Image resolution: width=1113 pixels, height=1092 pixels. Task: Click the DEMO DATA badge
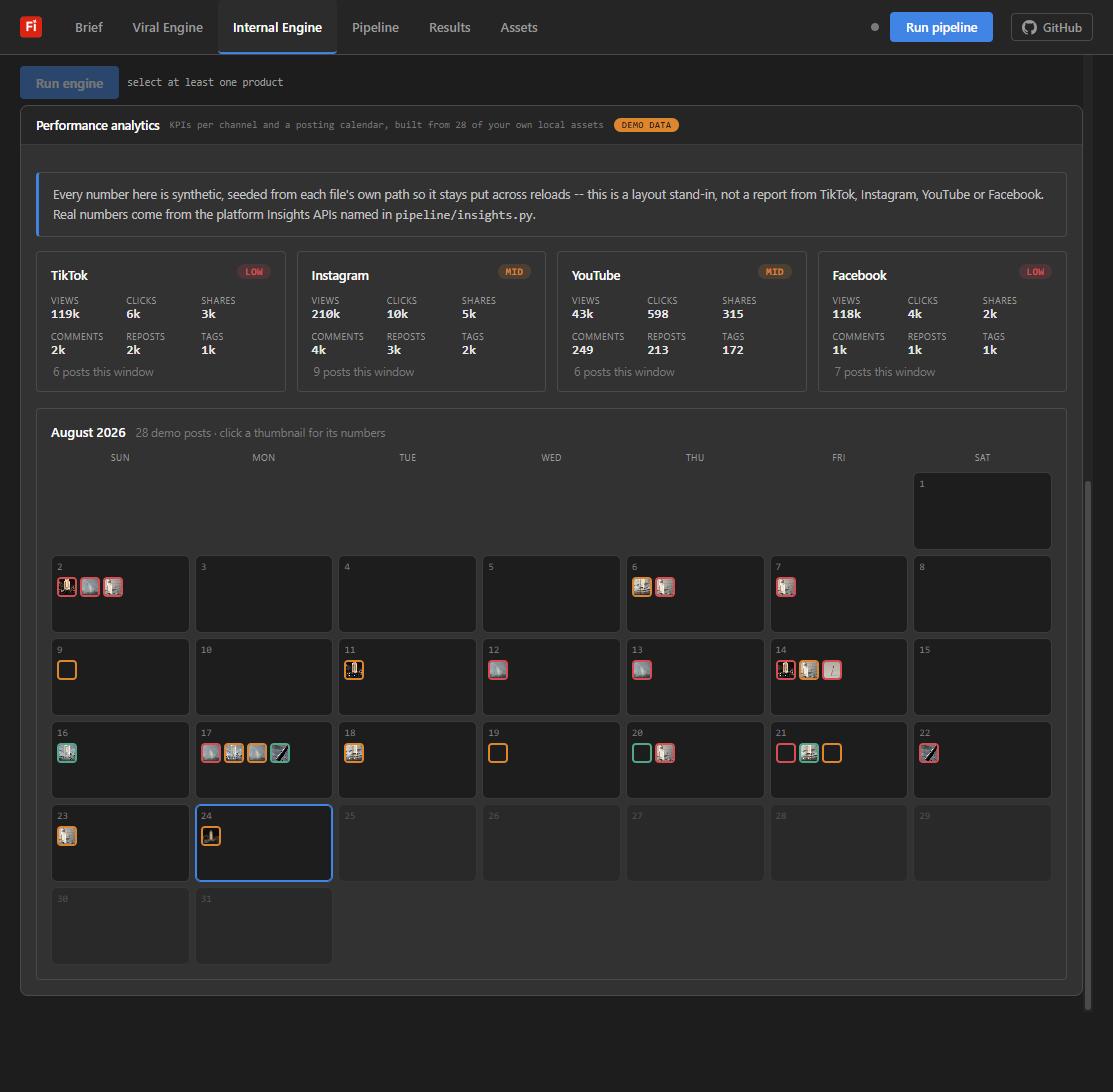click(646, 125)
